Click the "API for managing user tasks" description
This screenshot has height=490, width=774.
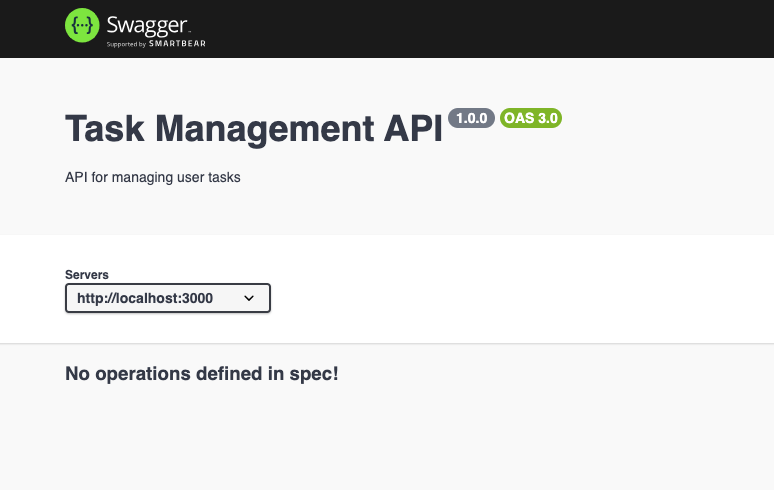coord(153,177)
